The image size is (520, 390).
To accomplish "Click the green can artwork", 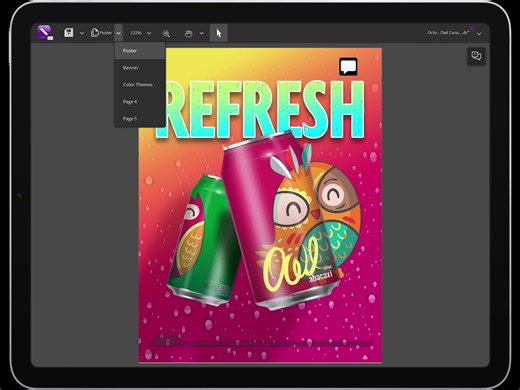I will (203, 240).
